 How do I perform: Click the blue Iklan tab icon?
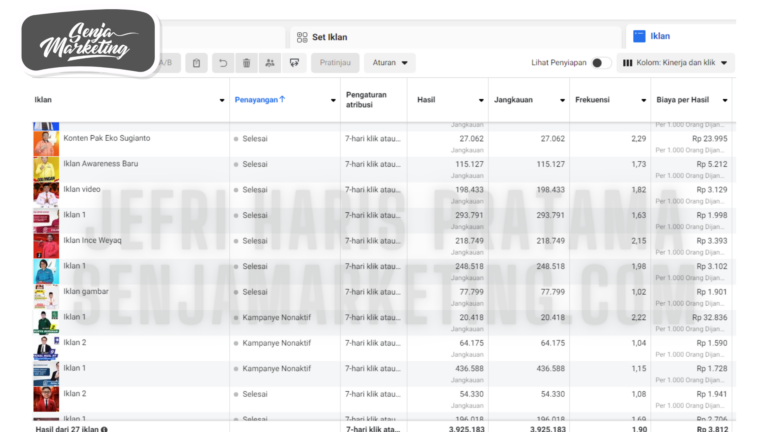(638, 36)
